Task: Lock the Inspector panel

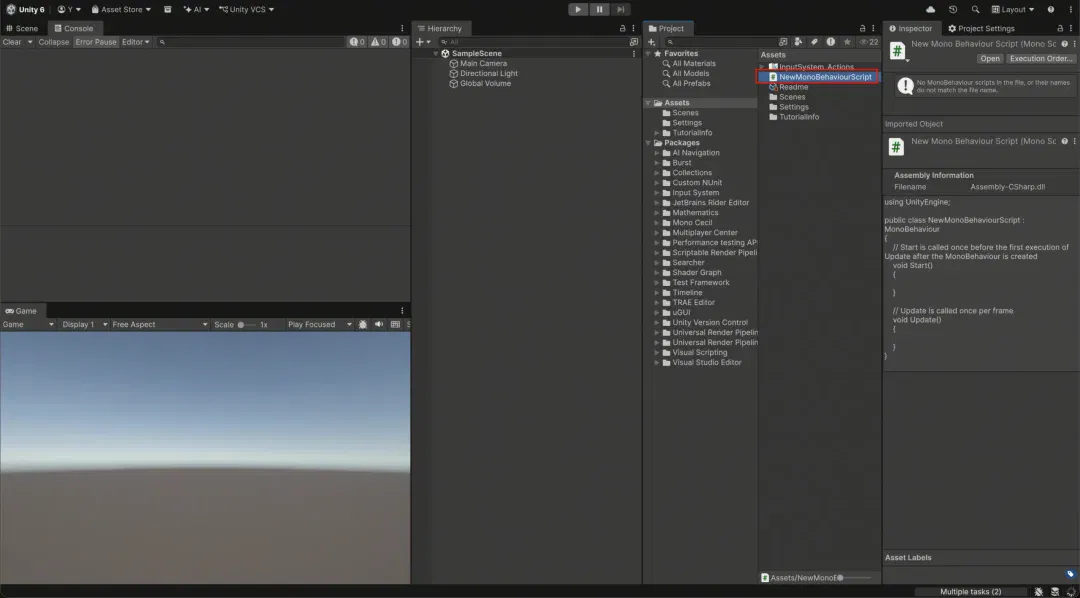Action: 1060,28
